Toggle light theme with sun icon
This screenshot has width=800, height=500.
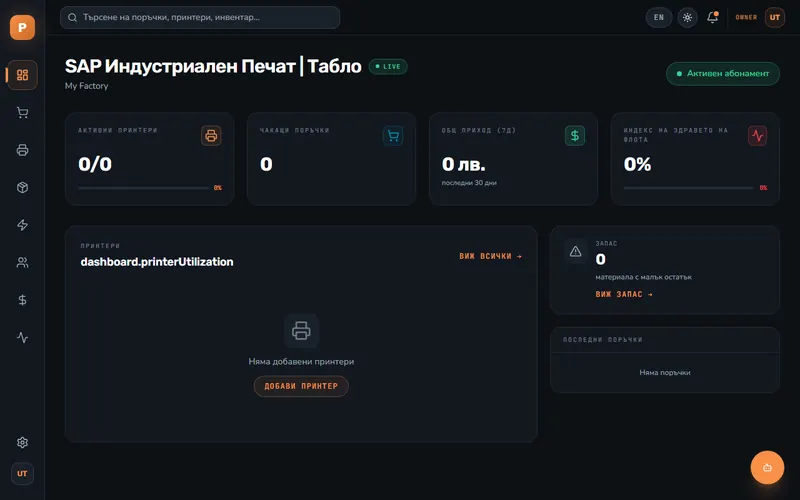click(x=687, y=17)
